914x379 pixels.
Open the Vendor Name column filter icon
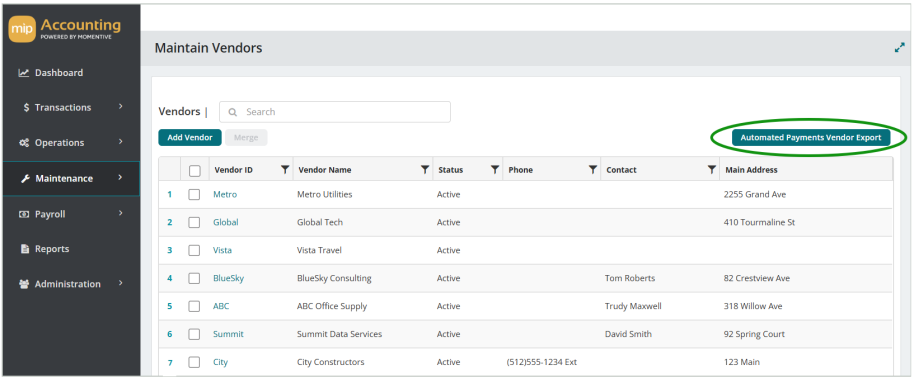[425, 170]
